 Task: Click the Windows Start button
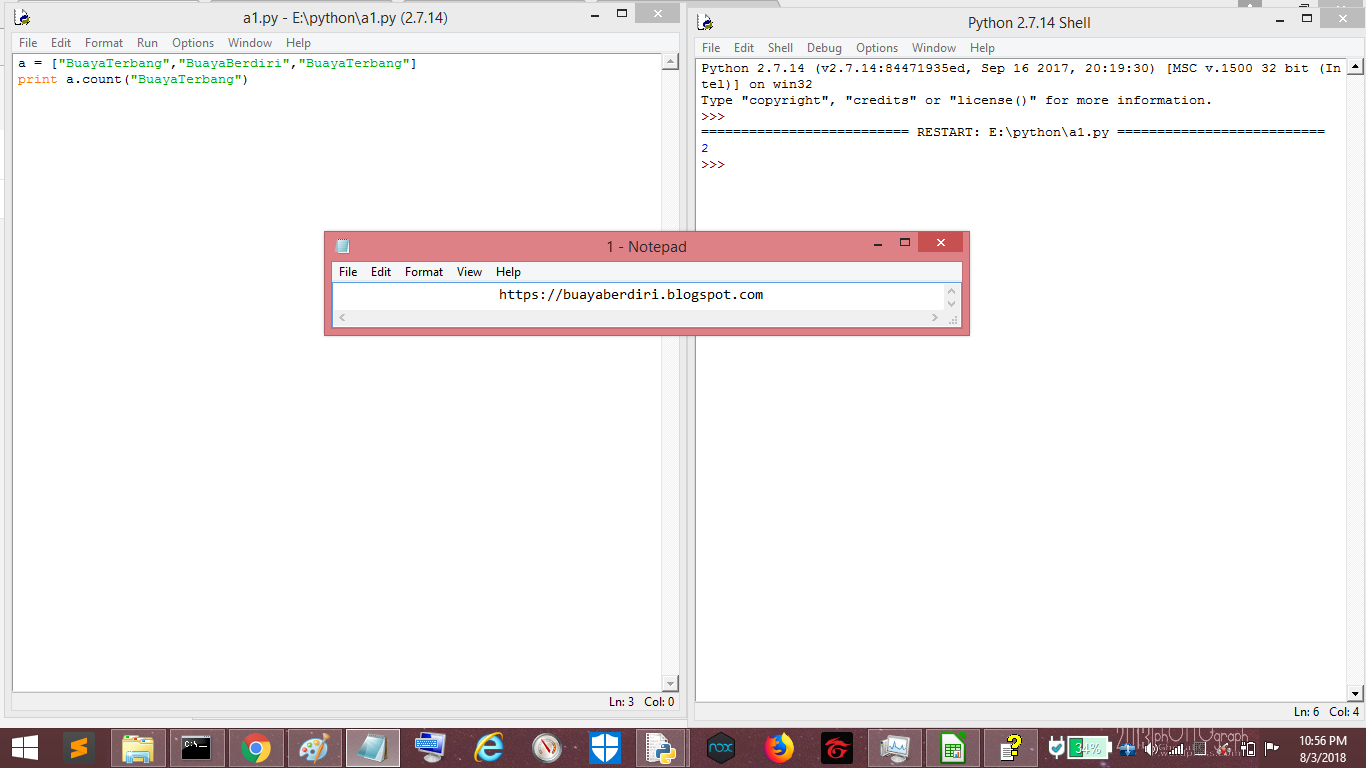(24, 747)
